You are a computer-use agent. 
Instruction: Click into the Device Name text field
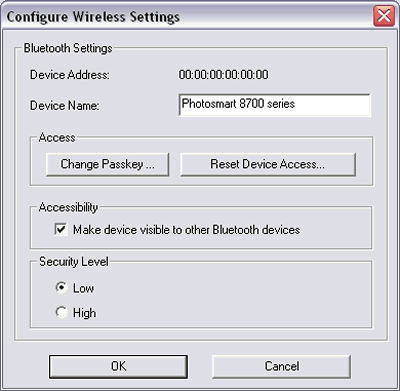274,105
